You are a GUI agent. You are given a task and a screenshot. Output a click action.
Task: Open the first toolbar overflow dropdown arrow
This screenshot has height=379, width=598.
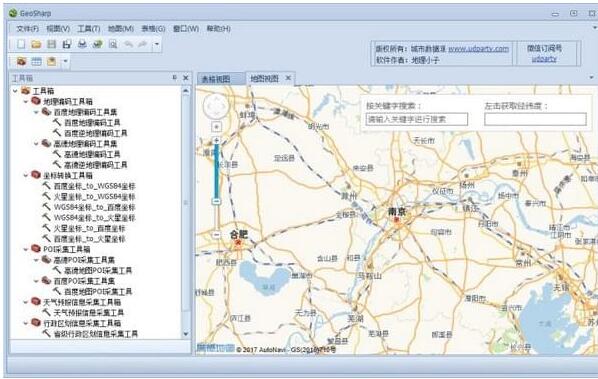coord(157,44)
